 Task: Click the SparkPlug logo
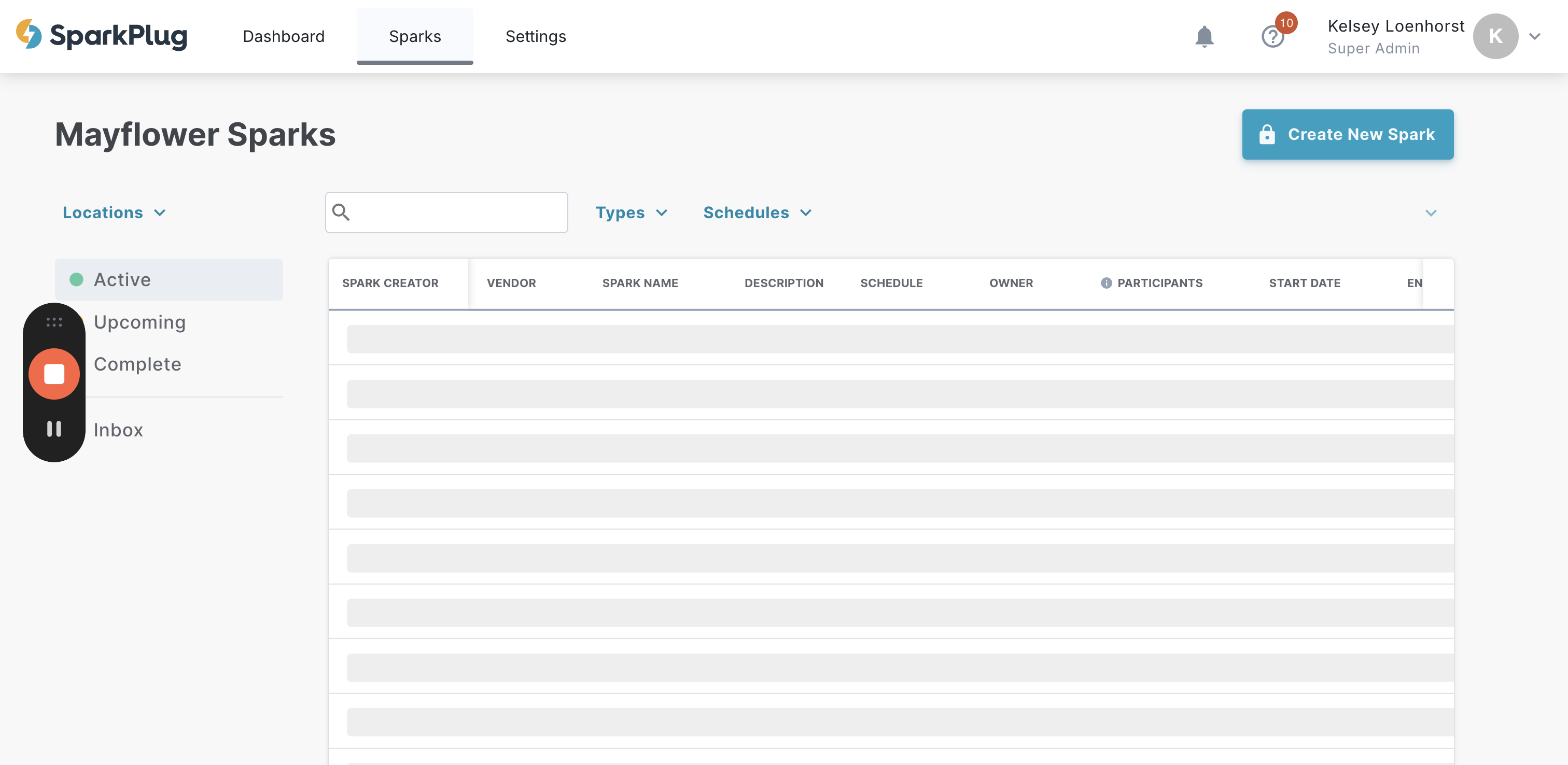[x=102, y=35]
